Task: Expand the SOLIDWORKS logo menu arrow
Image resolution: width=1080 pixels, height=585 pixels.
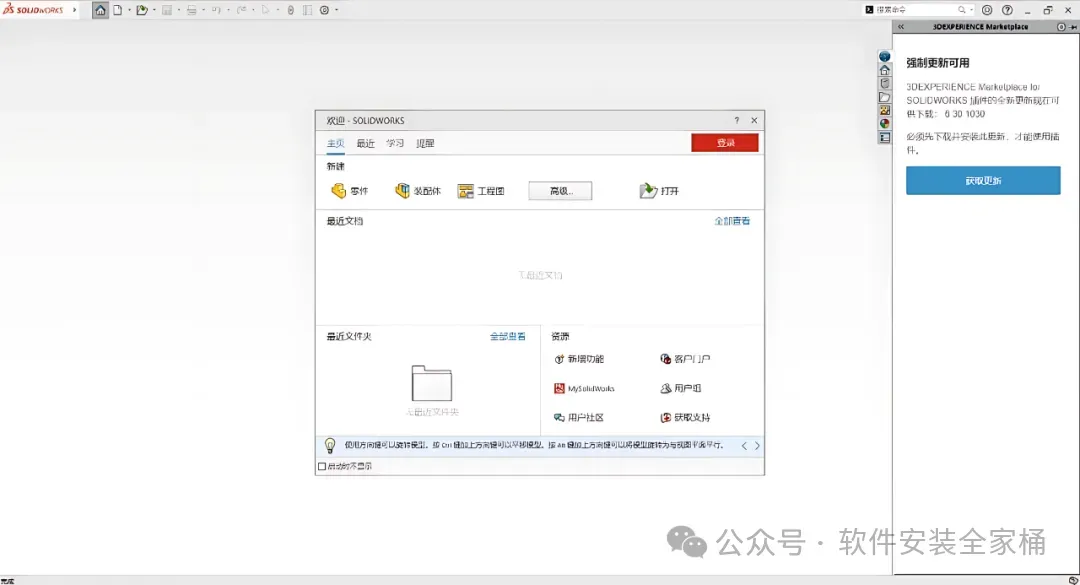Action: coord(74,10)
